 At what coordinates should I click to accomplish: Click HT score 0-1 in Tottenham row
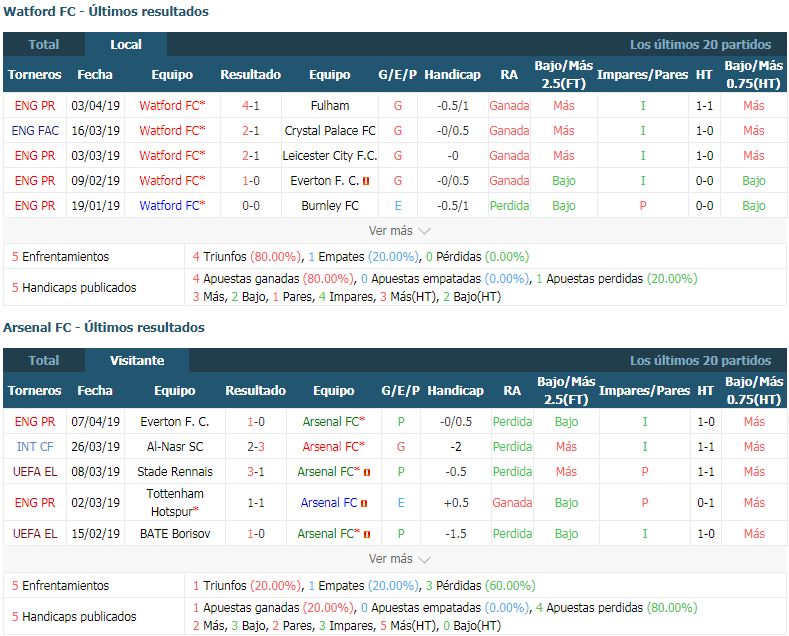[705, 503]
